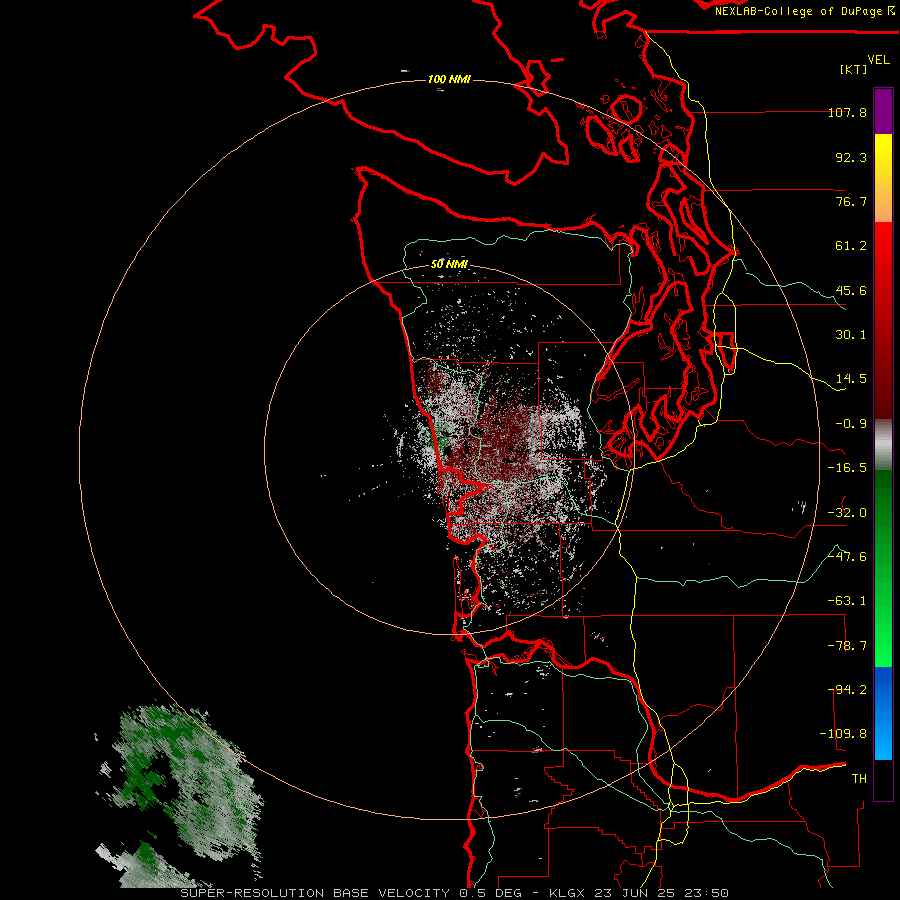Screen dimensions: 900x900
Task: Click the Super-Resolution Base Velocity caption
Action: click(455, 893)
